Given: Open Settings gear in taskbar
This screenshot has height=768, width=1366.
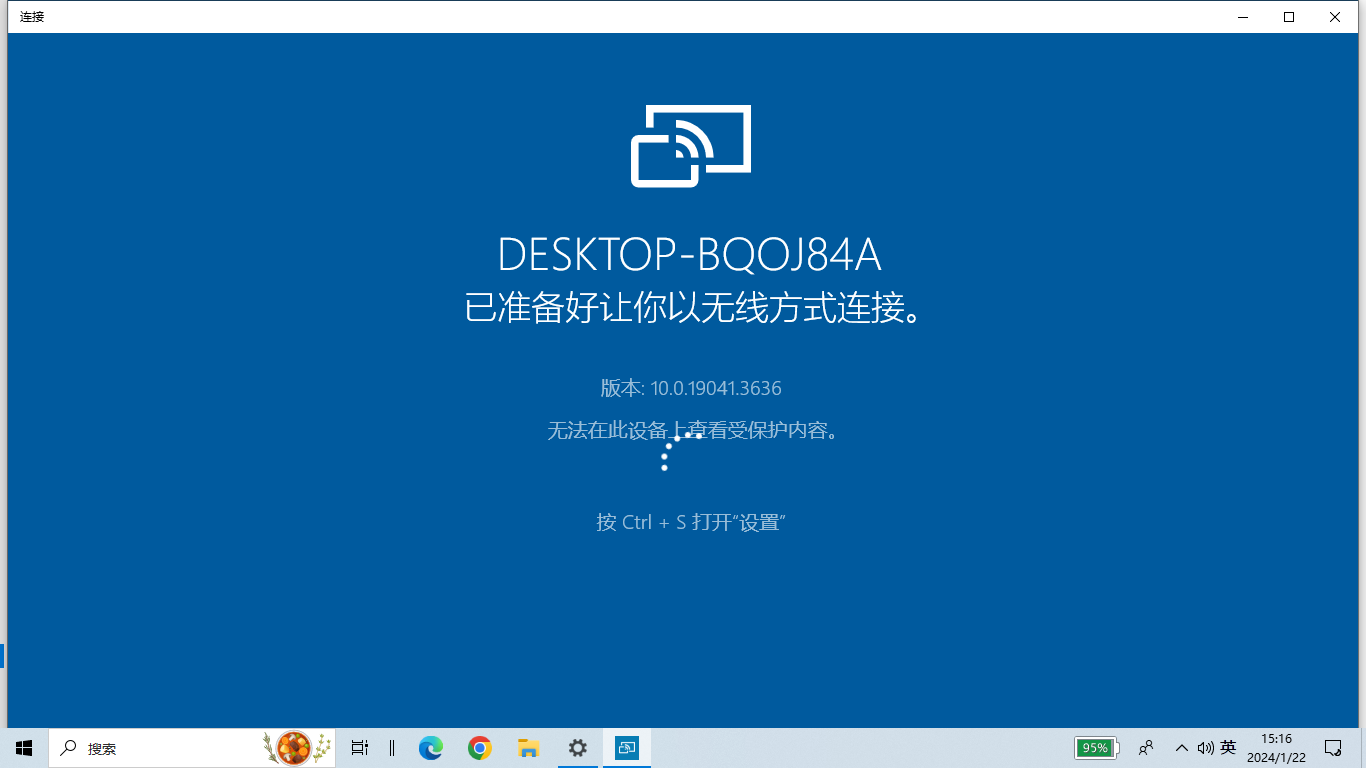Looking at the screenshot, I should [577, 748].
